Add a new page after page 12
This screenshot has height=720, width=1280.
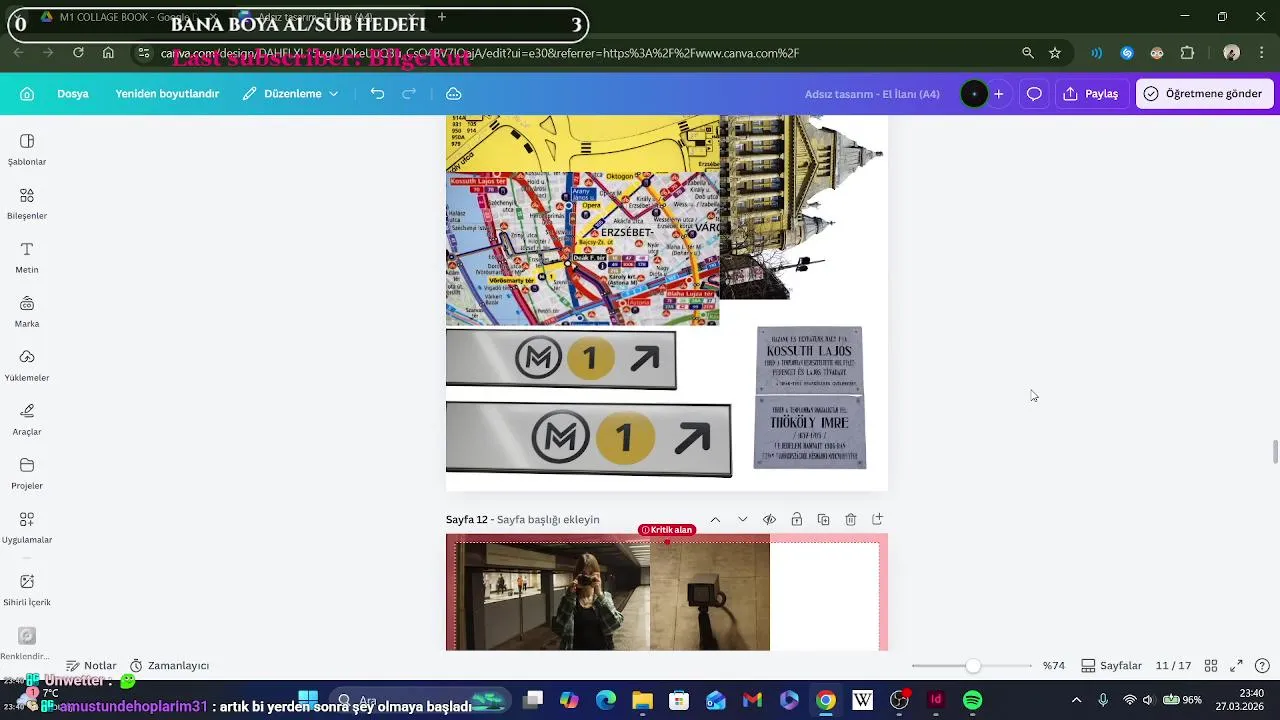tap(877, 520)
